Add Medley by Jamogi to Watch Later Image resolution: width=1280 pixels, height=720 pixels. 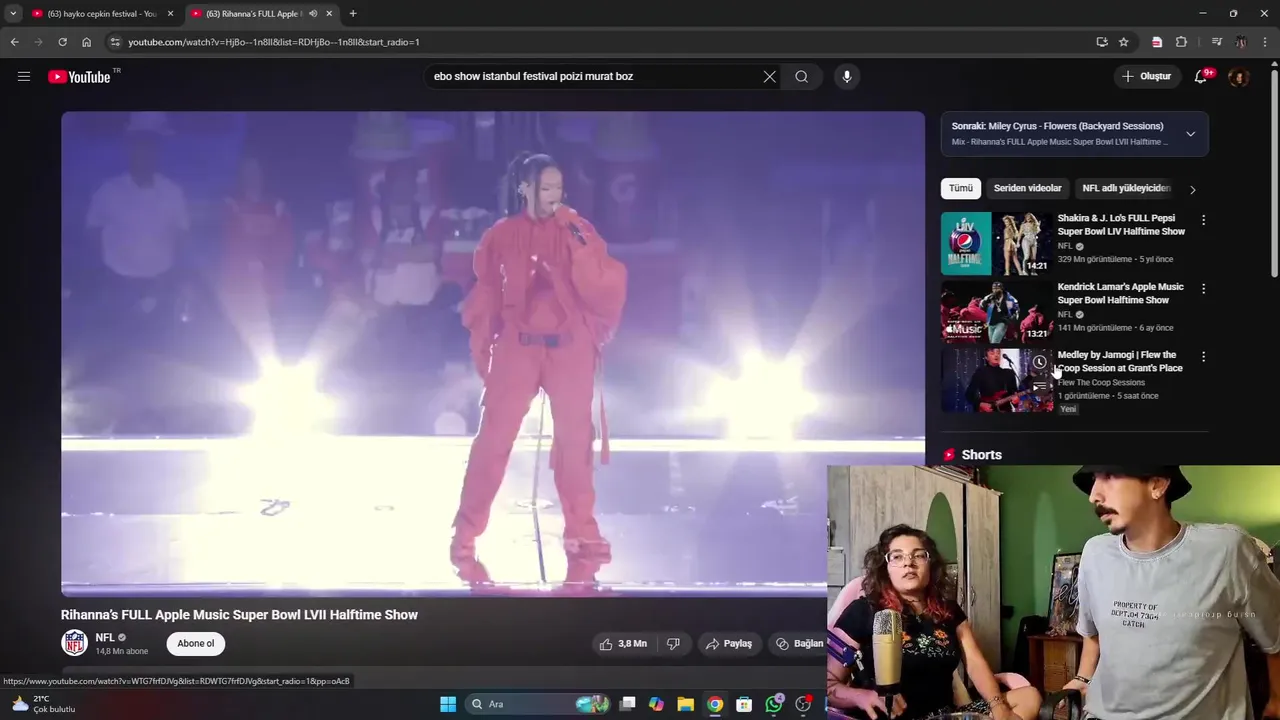tap(1039, 362)
